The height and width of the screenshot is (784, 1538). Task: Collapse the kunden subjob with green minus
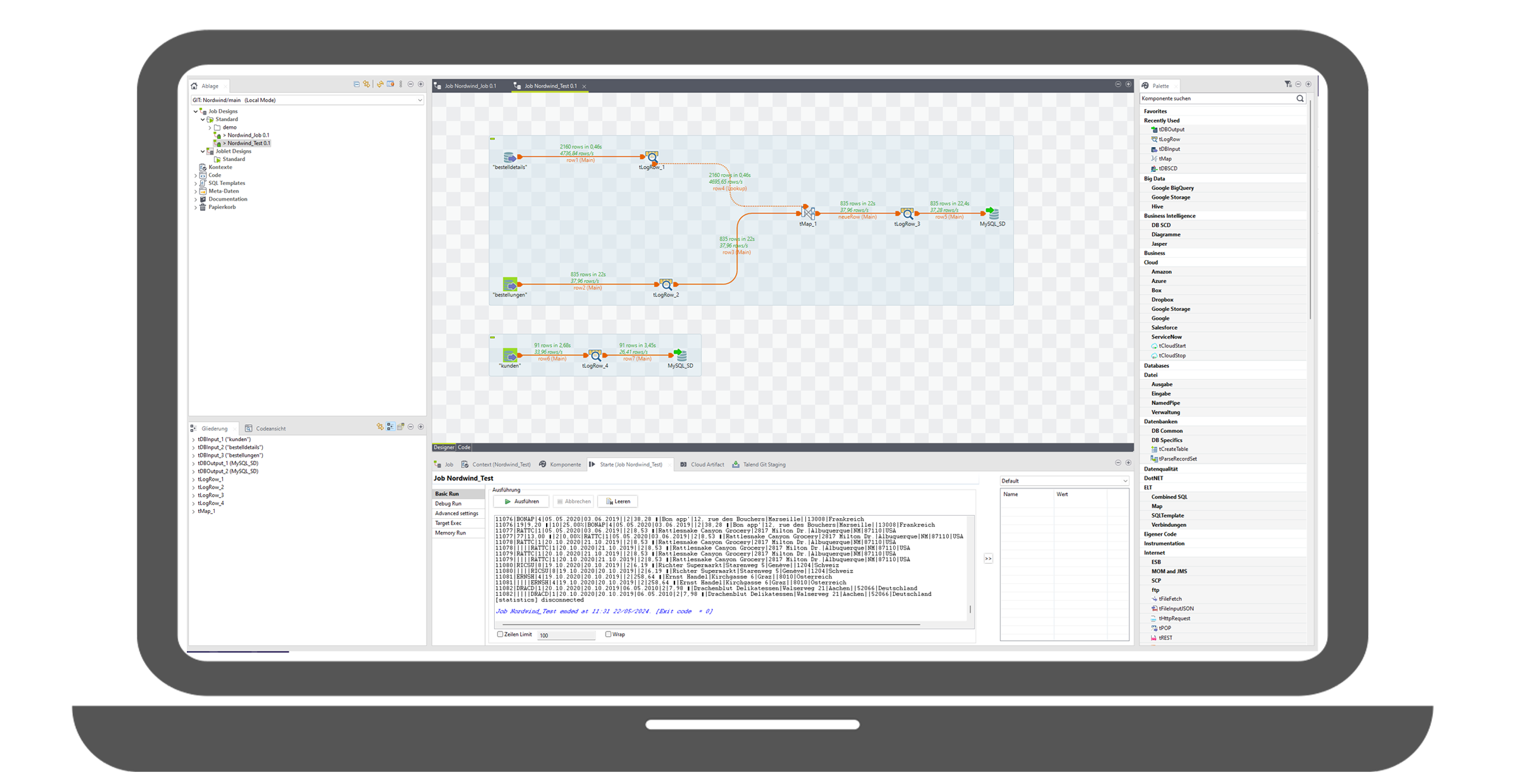(x=492, y=337)
